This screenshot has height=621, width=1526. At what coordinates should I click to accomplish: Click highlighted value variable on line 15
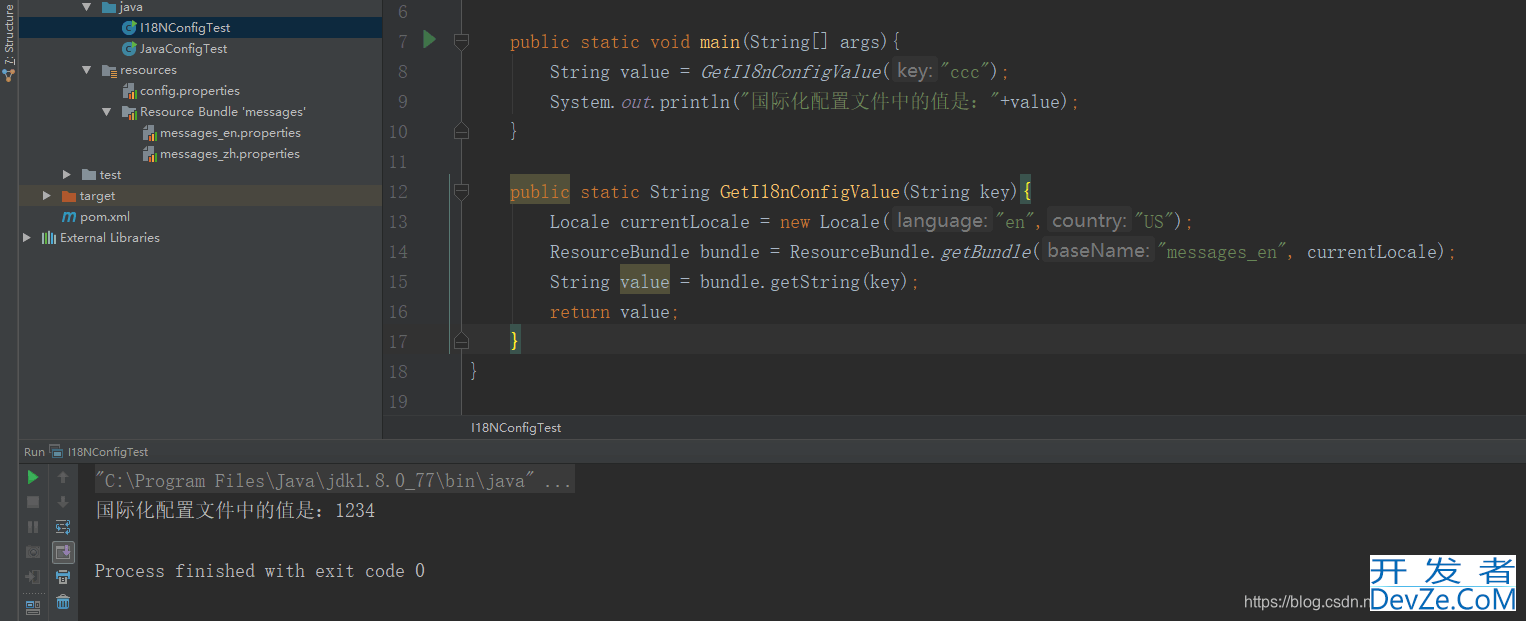(645, 282)
